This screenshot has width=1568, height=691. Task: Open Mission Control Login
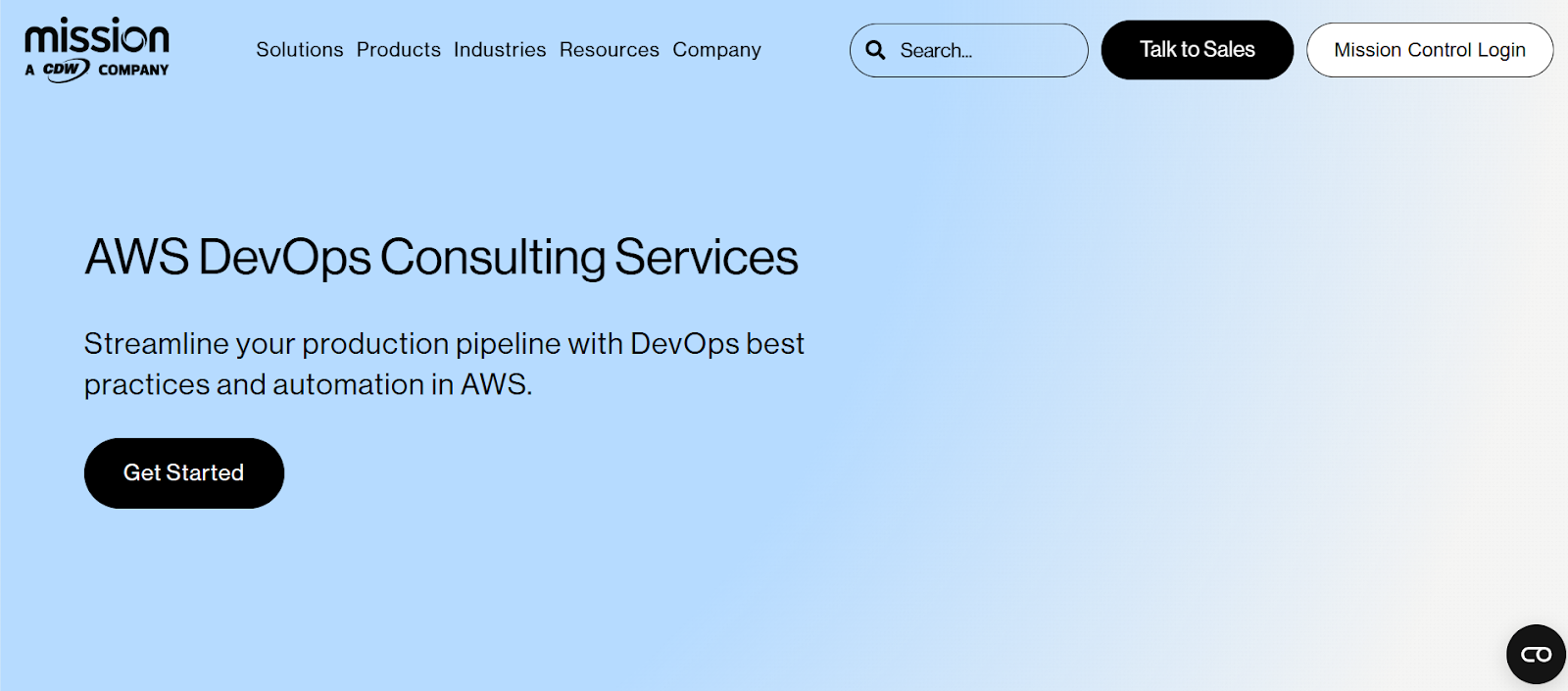(x=1430, y=50)
